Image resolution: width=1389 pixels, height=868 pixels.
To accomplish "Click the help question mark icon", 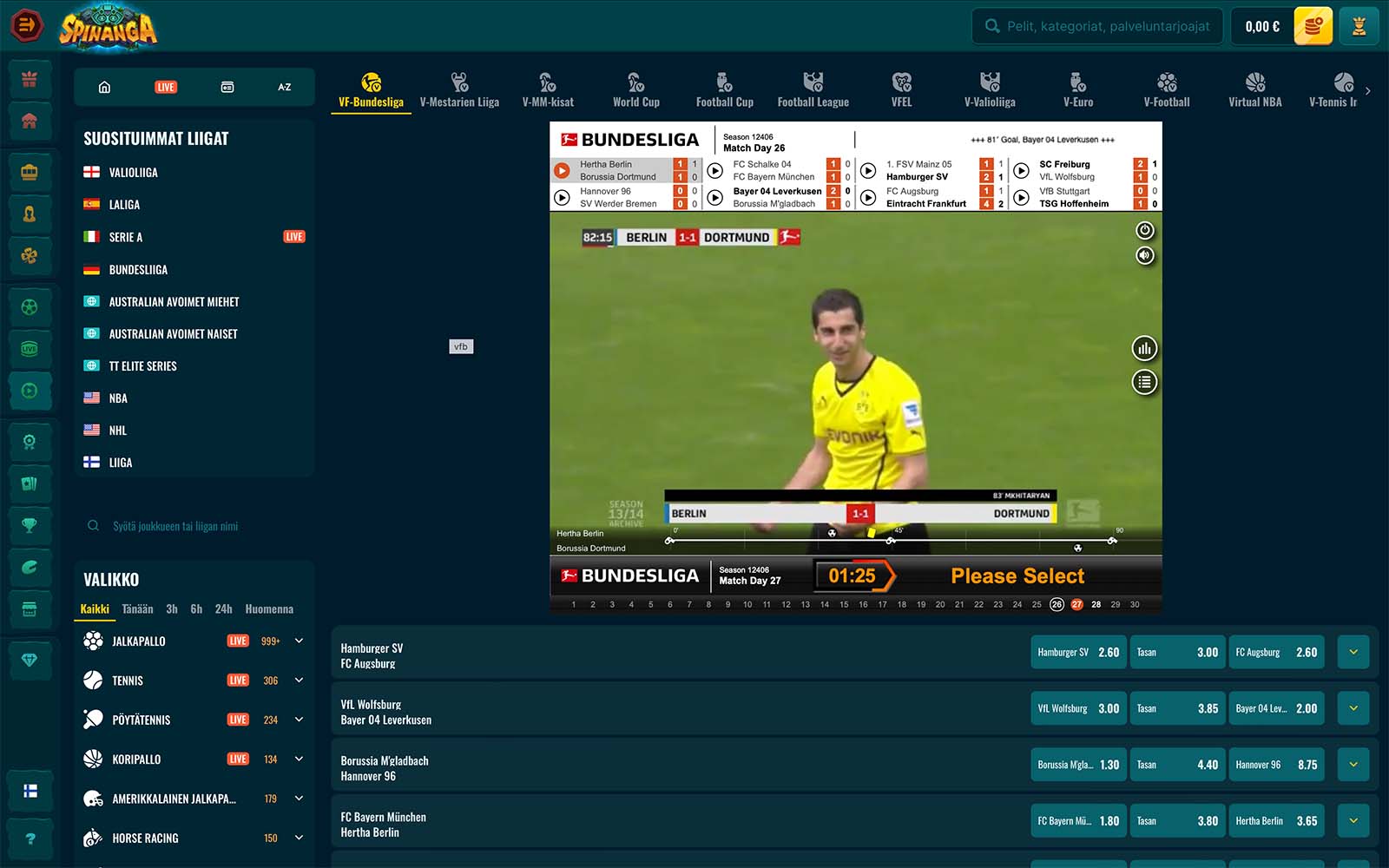I will point(30,838).
